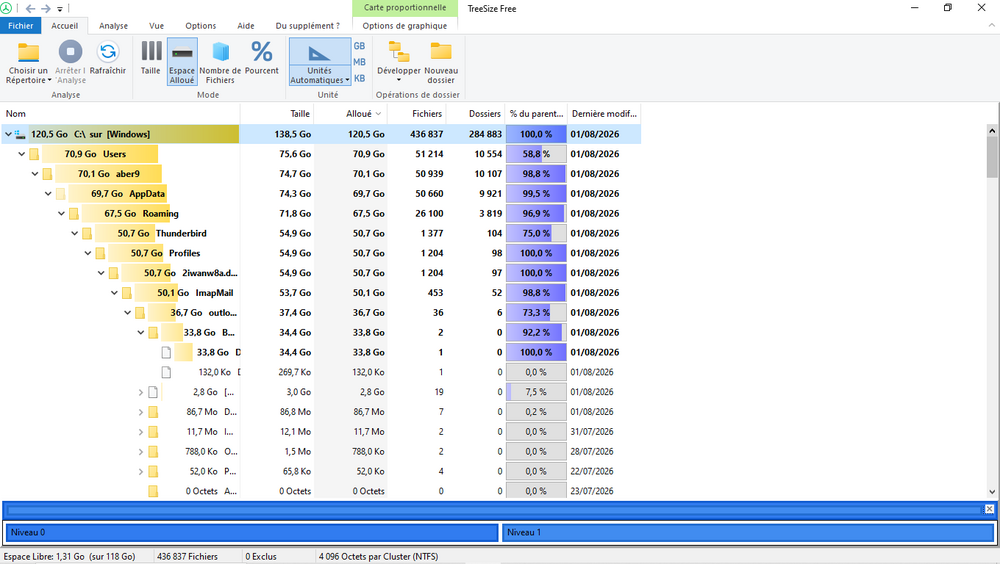Collapse the AppData folder
This screenshot has height=564, width=1000.
coord(48,193)
